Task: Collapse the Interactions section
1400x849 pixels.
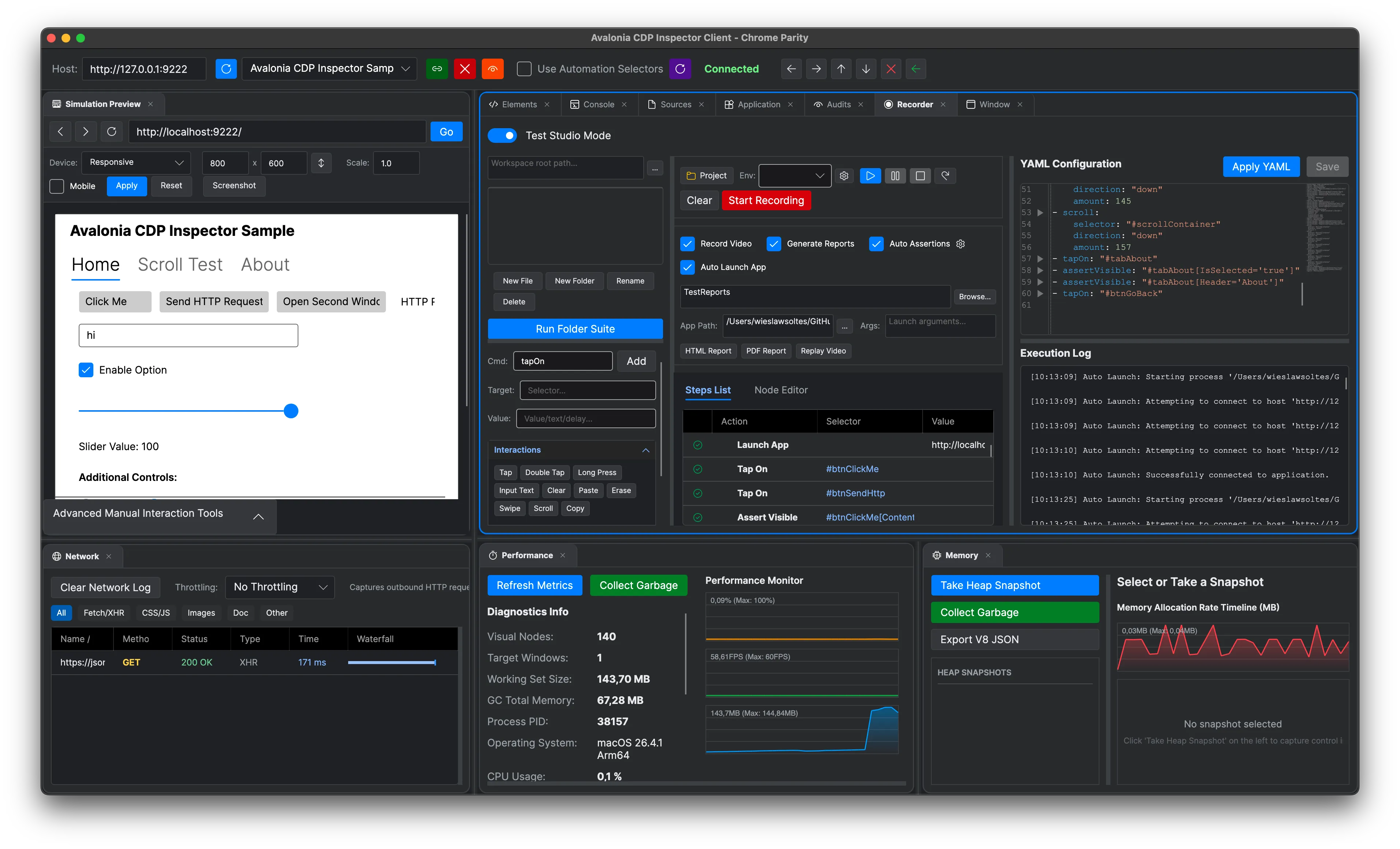Action: pos(645,450)
